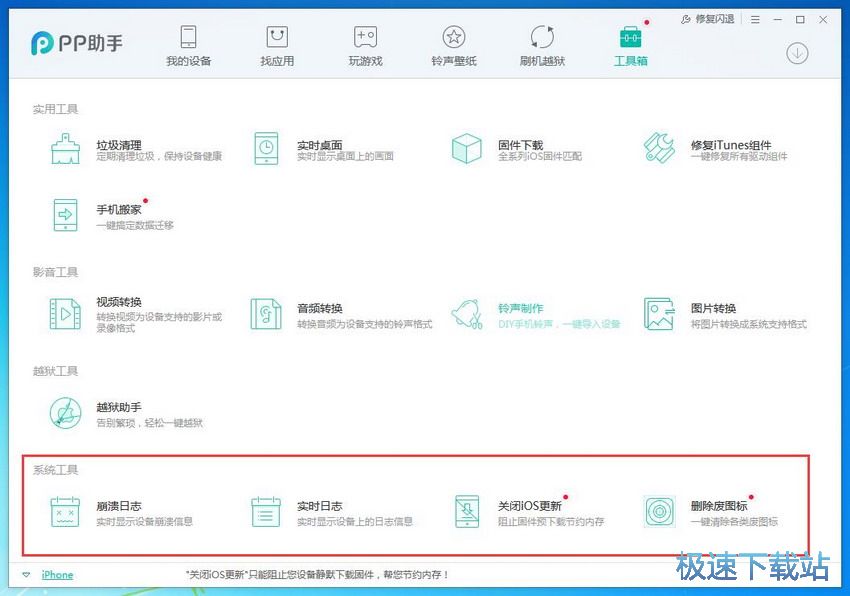Click the 手机搬家 title text
Screen dimensions: 850x596
click(119, 209)
